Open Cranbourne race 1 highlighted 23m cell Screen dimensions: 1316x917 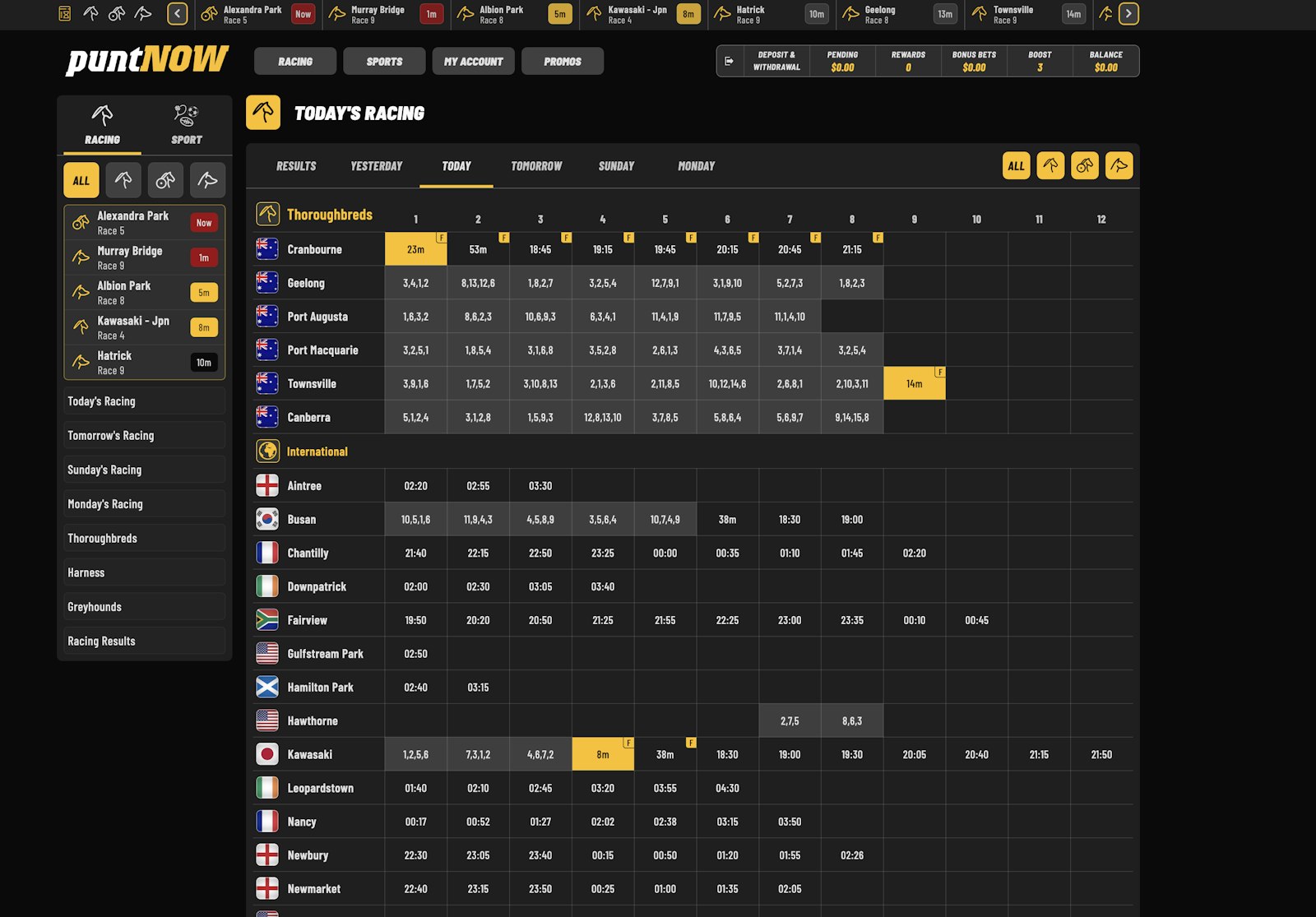(x=415, y=250)
